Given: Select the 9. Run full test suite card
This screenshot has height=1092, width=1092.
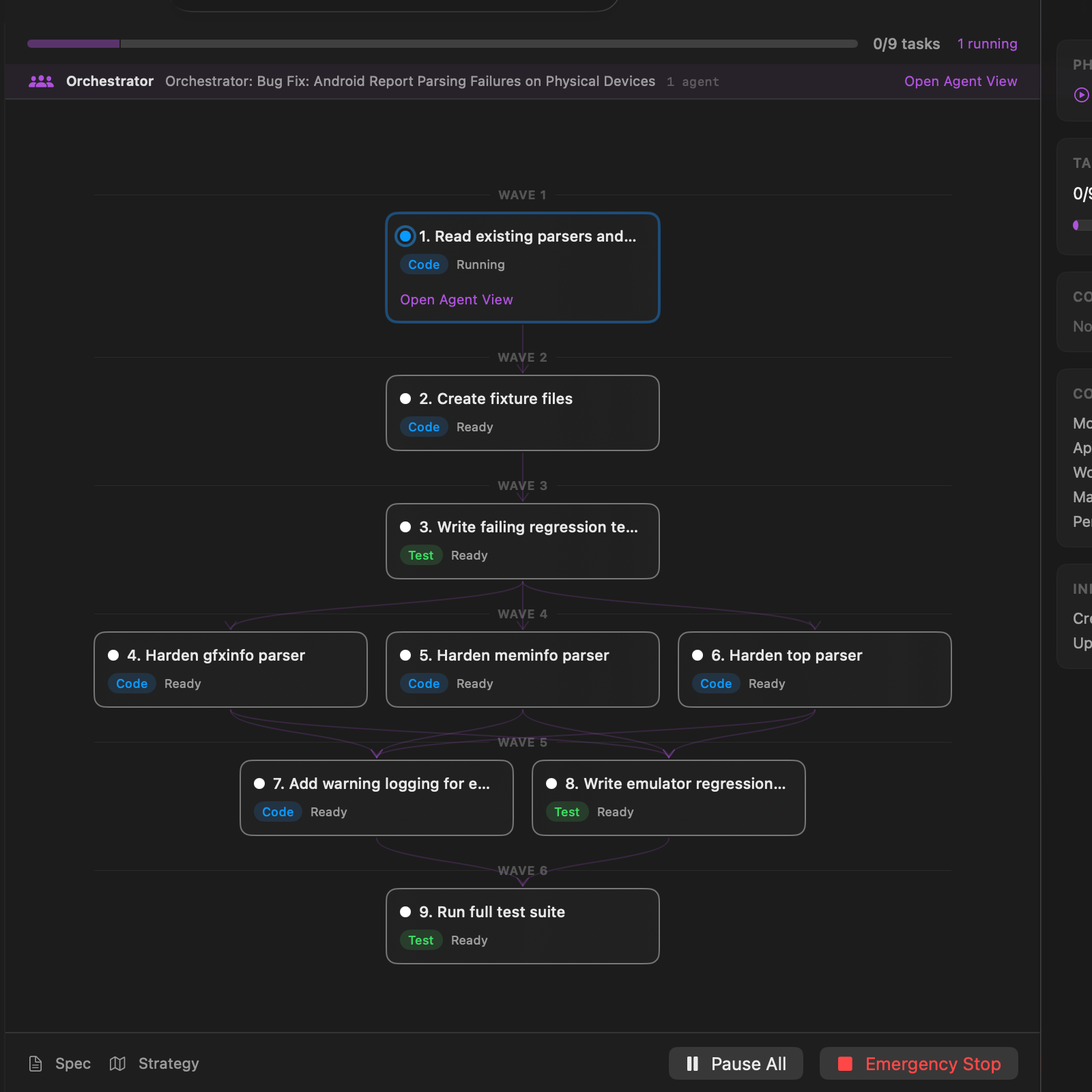Looking at the screenshot, I should pyautogui.click(x=523, y=926).
